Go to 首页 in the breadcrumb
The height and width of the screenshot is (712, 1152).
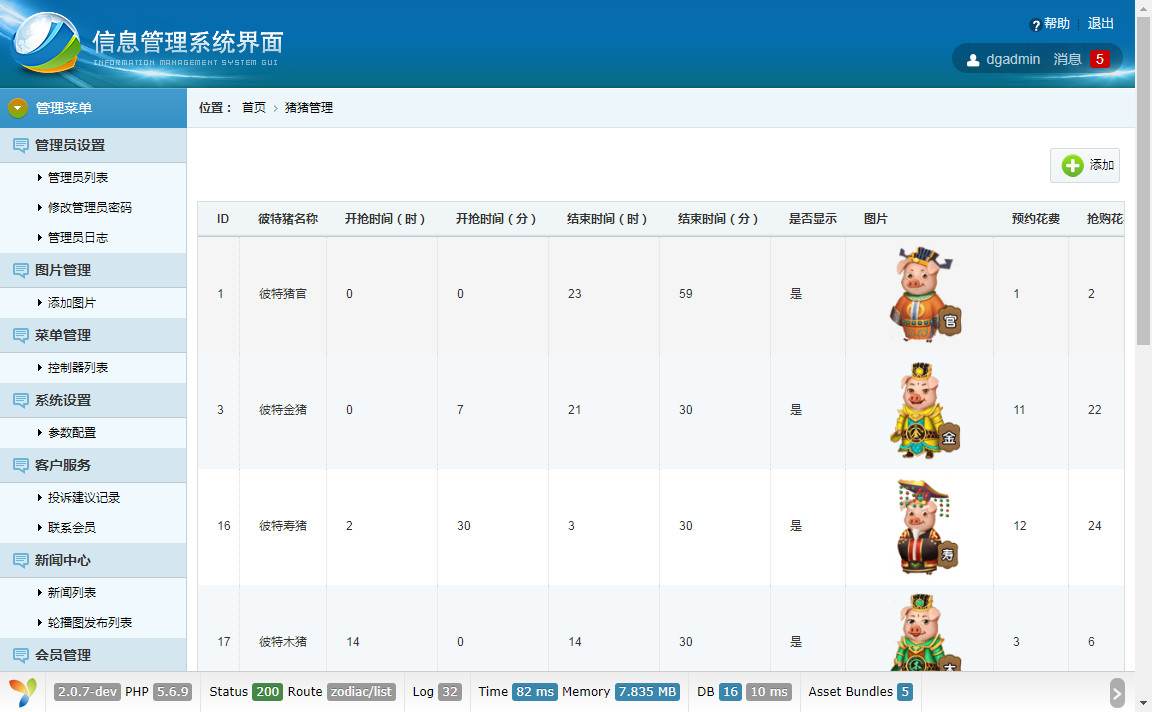(x=254, y=107)
